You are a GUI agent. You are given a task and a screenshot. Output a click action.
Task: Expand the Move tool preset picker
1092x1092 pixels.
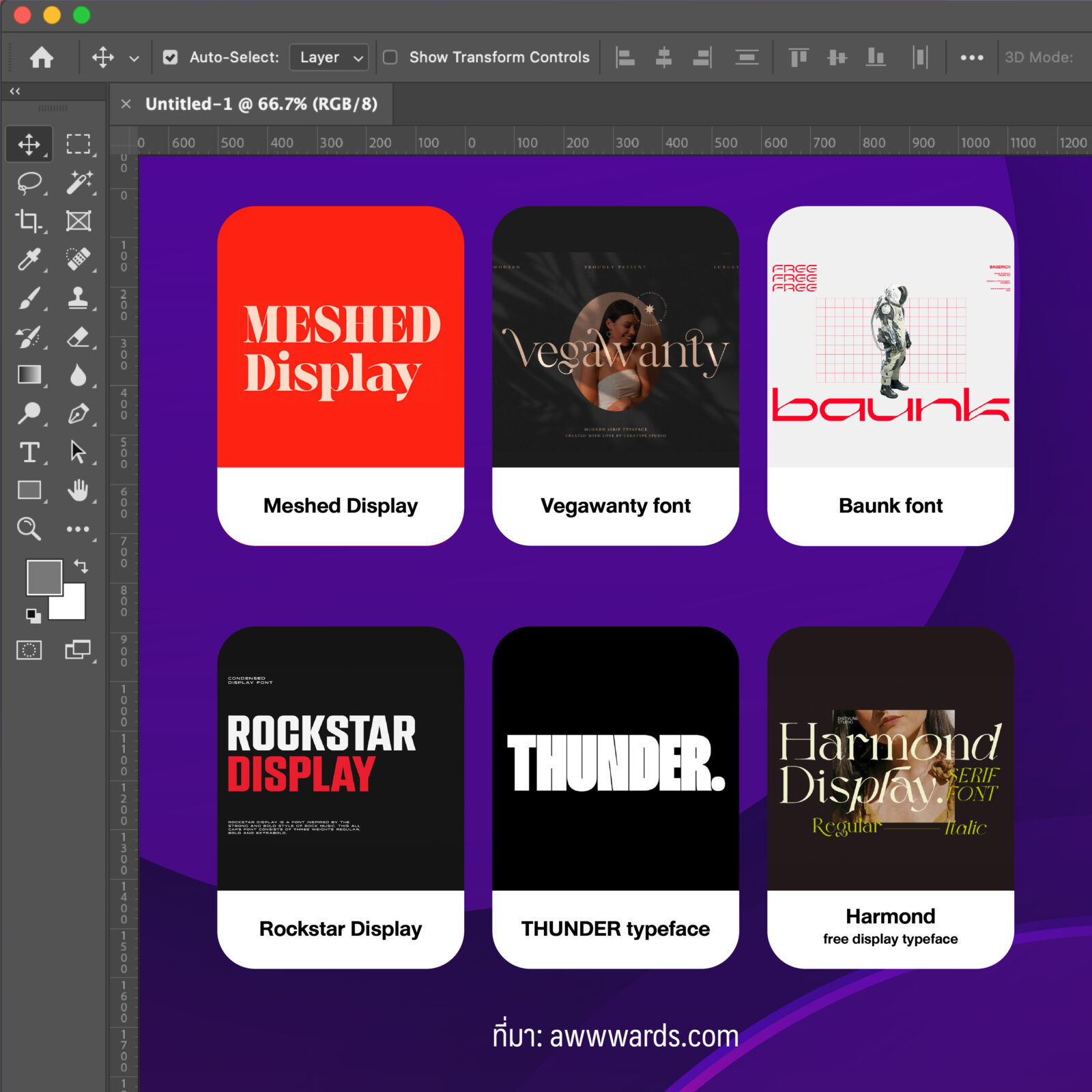pos(134,58)
